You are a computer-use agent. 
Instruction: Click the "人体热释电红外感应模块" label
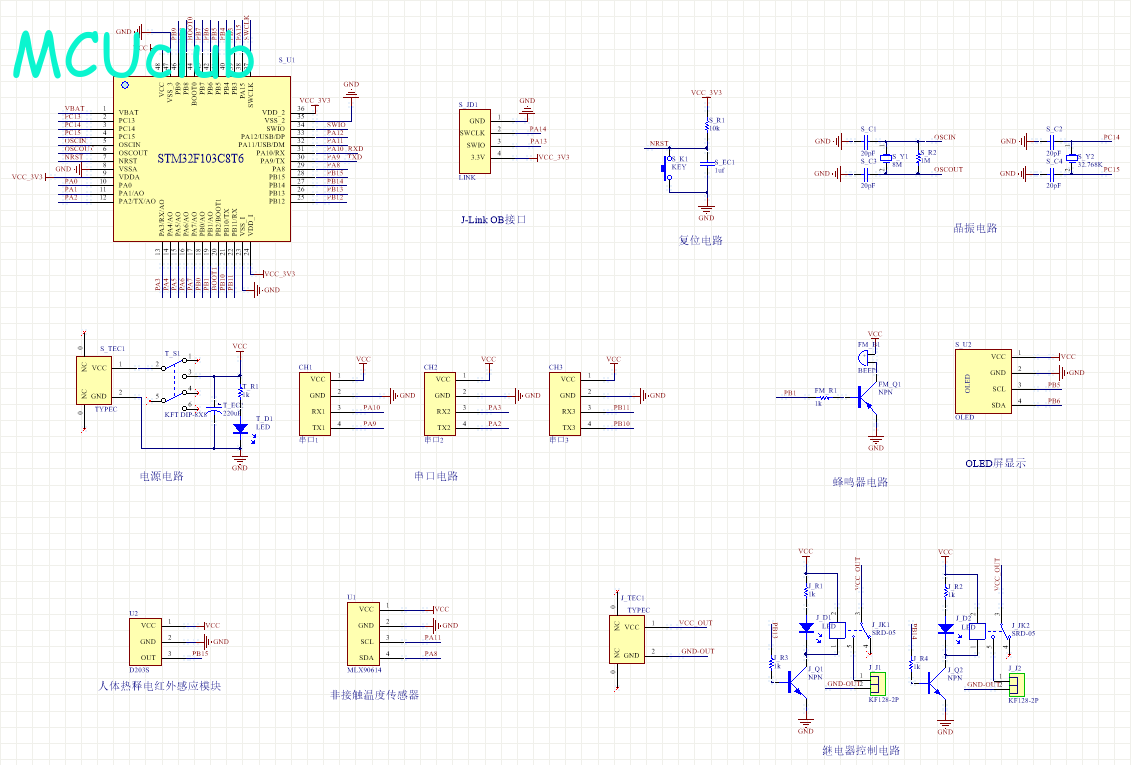[159, 686]
